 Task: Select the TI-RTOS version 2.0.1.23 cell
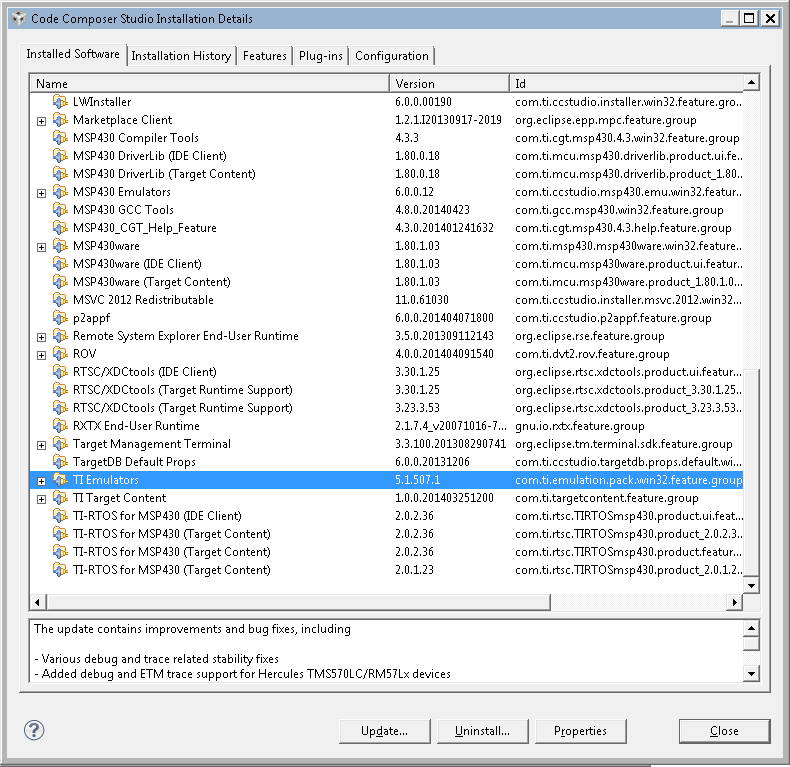414,570
